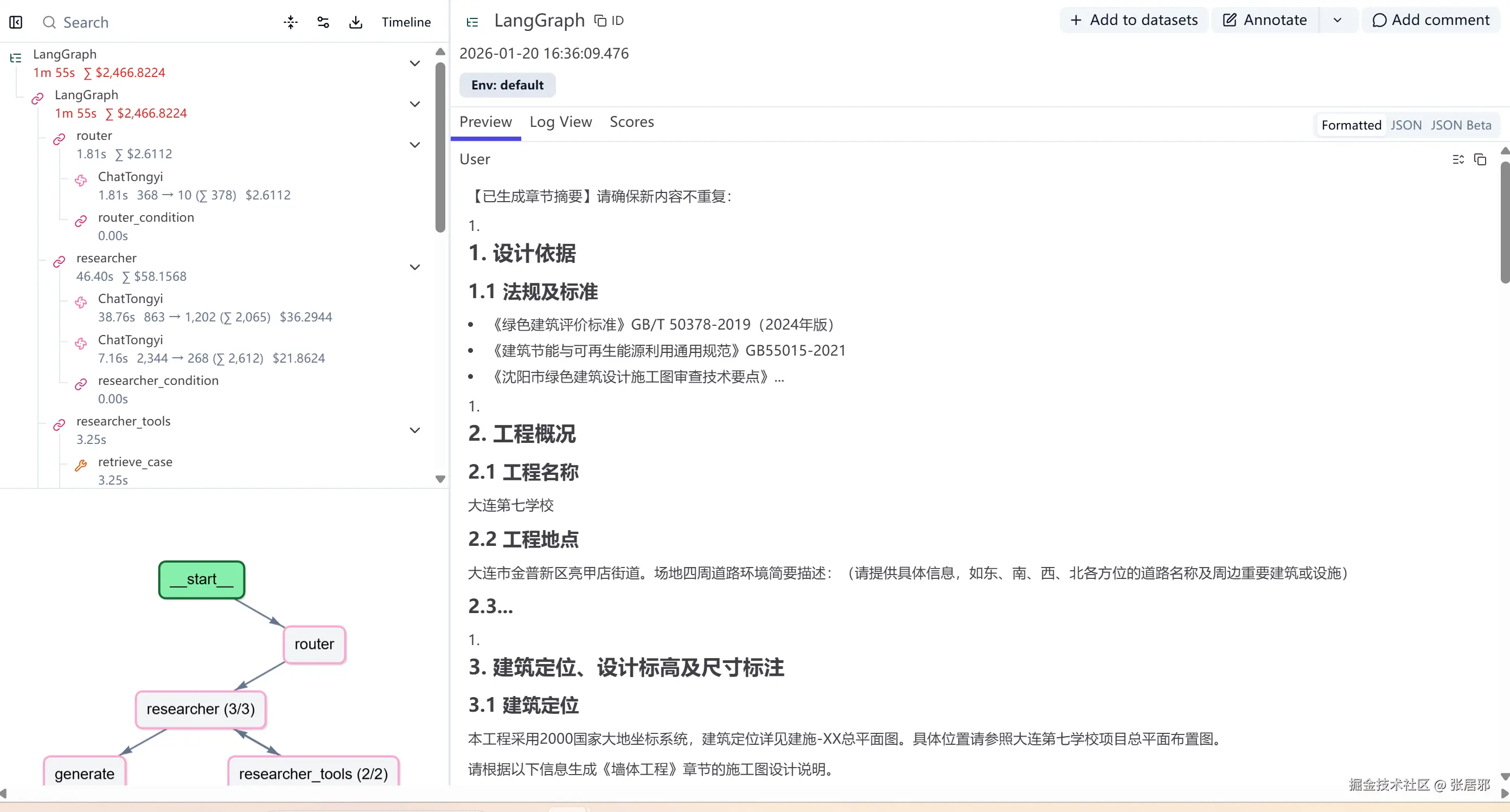Collapse the researcher span chevron
The height and width of the screenshot is (812, 1510).
tap(414, 267)
